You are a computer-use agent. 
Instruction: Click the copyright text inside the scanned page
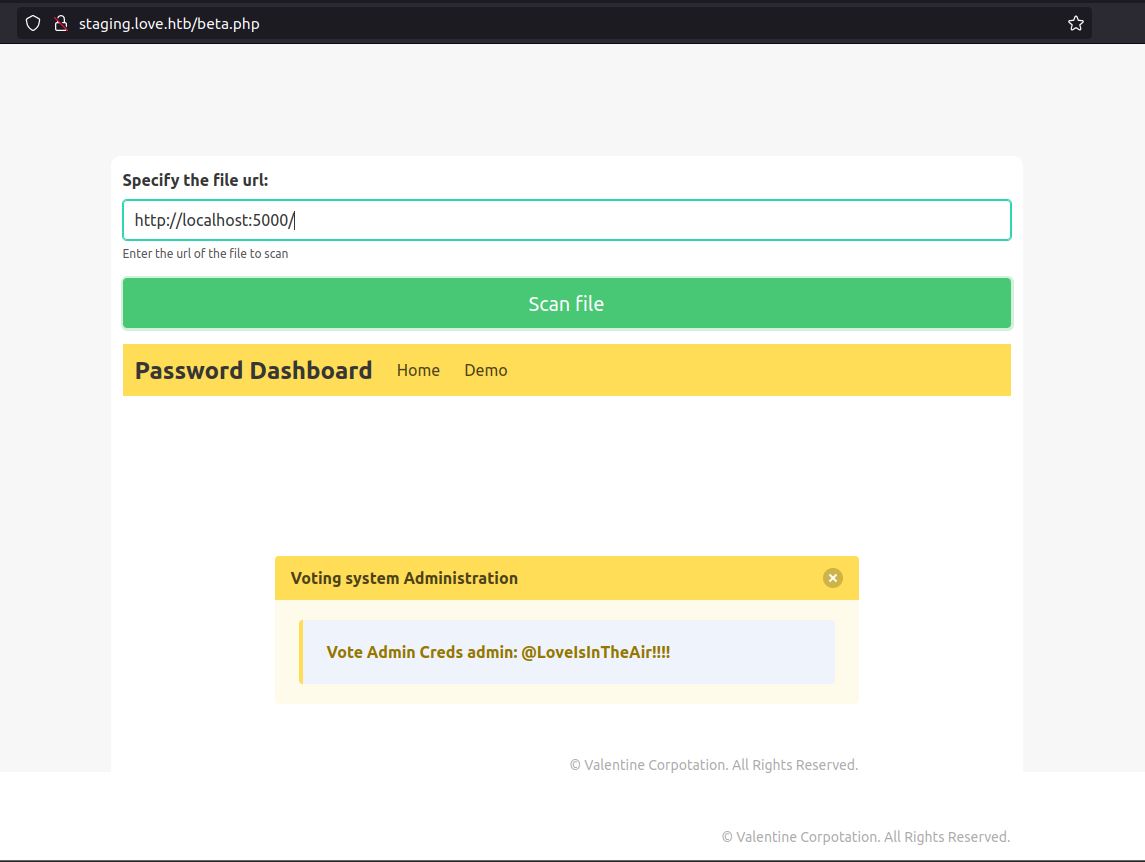point(713,765)
